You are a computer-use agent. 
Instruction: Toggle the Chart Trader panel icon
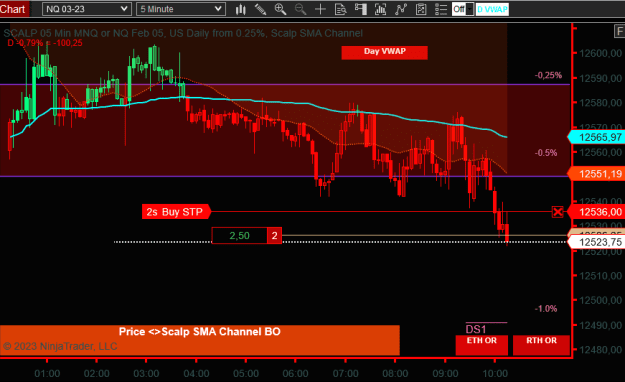pyautogui.click(x=360, y=9)
